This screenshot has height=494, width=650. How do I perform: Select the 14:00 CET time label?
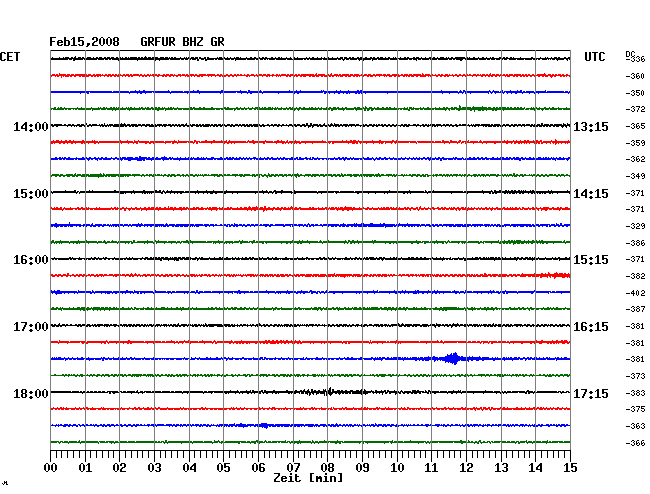(x=31, y=127)
